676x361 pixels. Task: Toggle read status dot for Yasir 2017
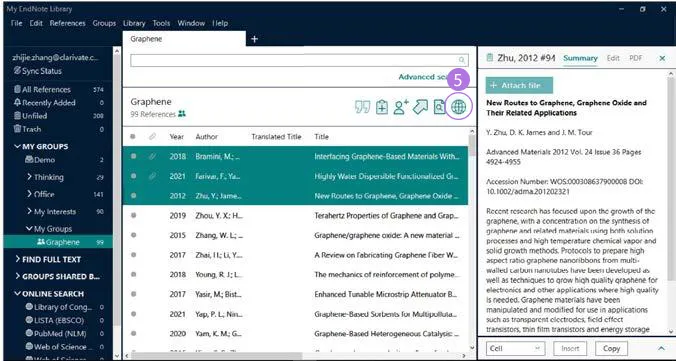pos(133,294)
